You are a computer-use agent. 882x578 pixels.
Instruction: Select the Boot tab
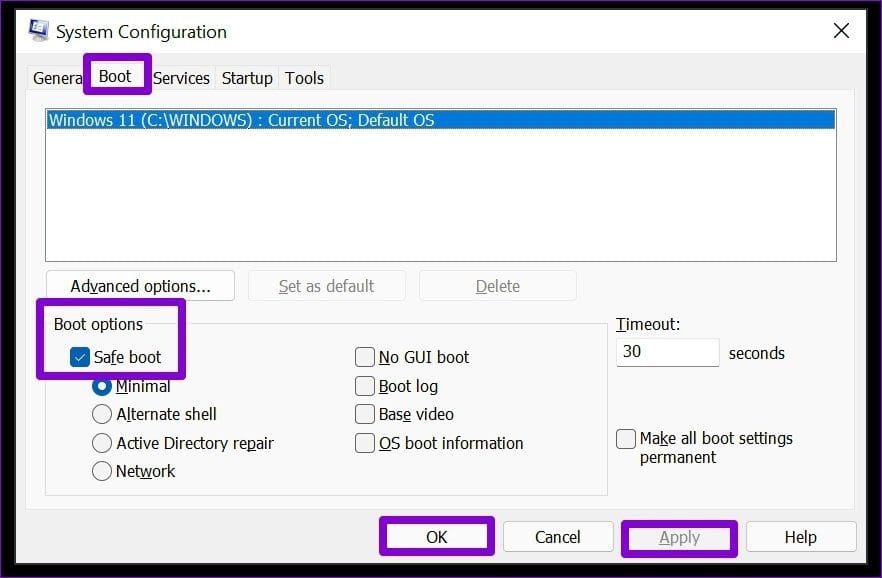click(x=116, y=76)
